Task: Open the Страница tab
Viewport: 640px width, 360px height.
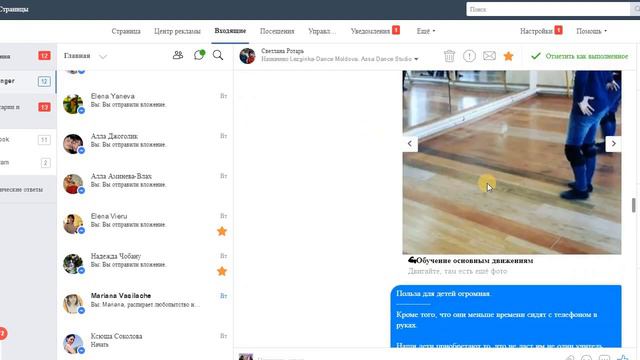Action: [x=126, y=31]
